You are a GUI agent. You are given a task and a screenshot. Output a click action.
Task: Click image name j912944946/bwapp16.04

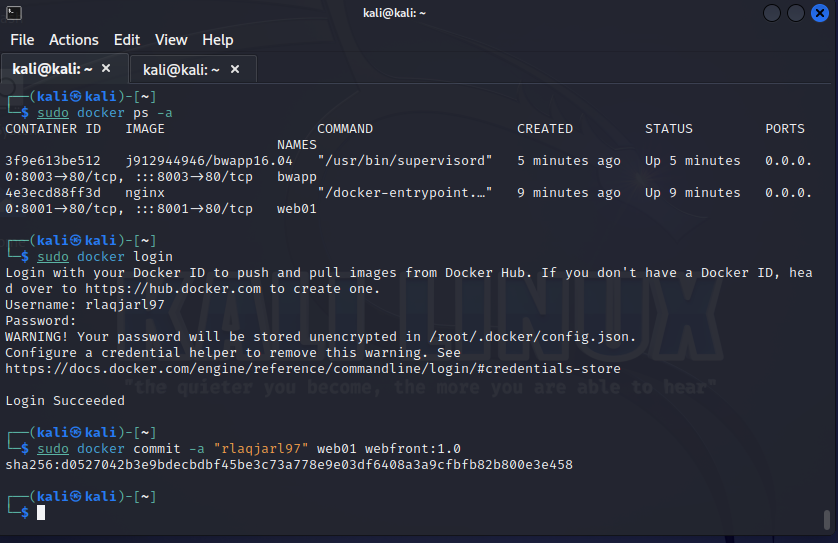tap(209, 161)
